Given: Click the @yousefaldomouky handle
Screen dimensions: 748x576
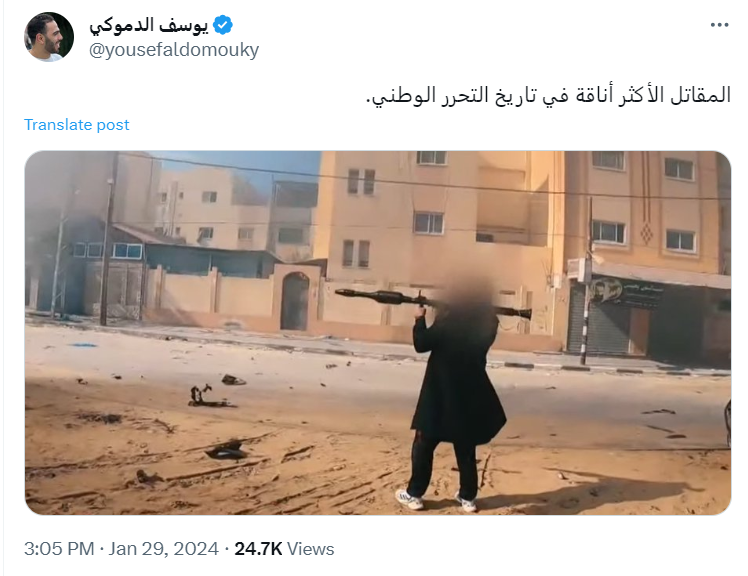Looking at the screenshot, I should coord(174,50).
